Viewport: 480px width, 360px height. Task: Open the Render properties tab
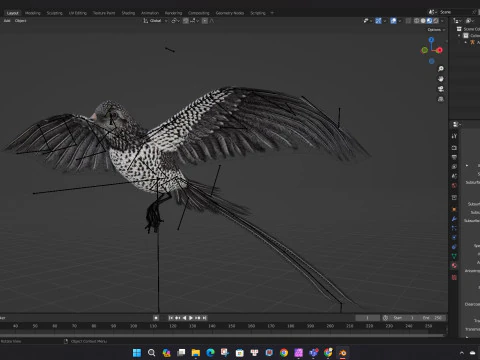pos(454,148)
